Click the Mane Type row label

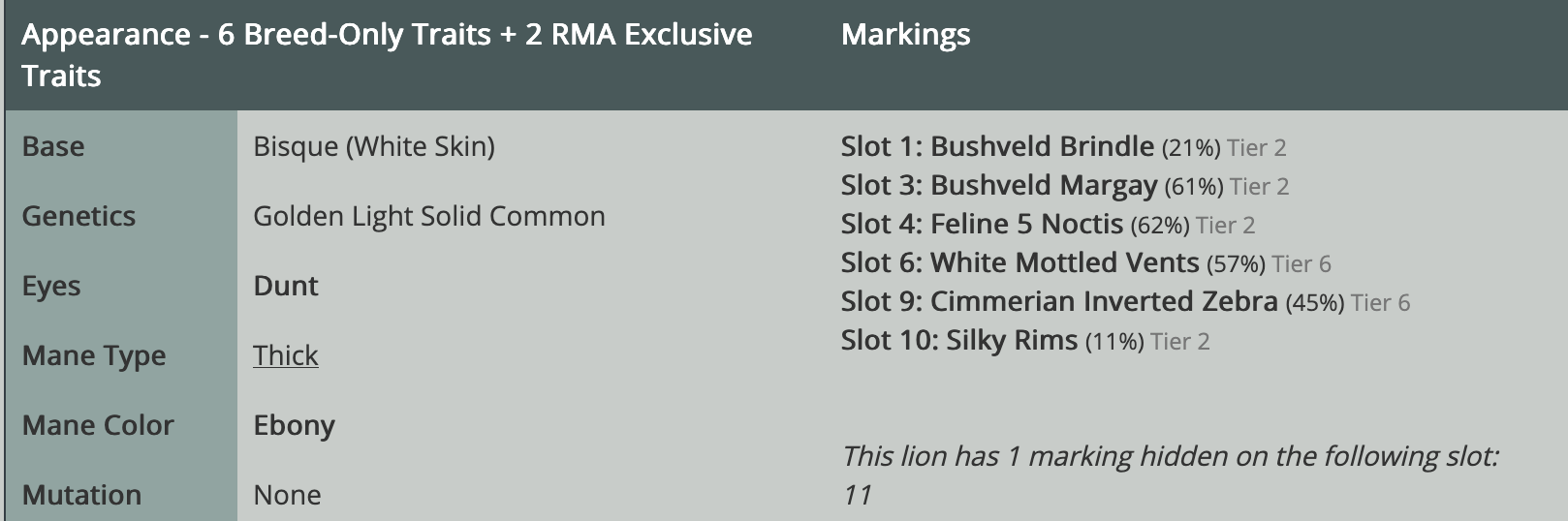click(x=93, y=355)
